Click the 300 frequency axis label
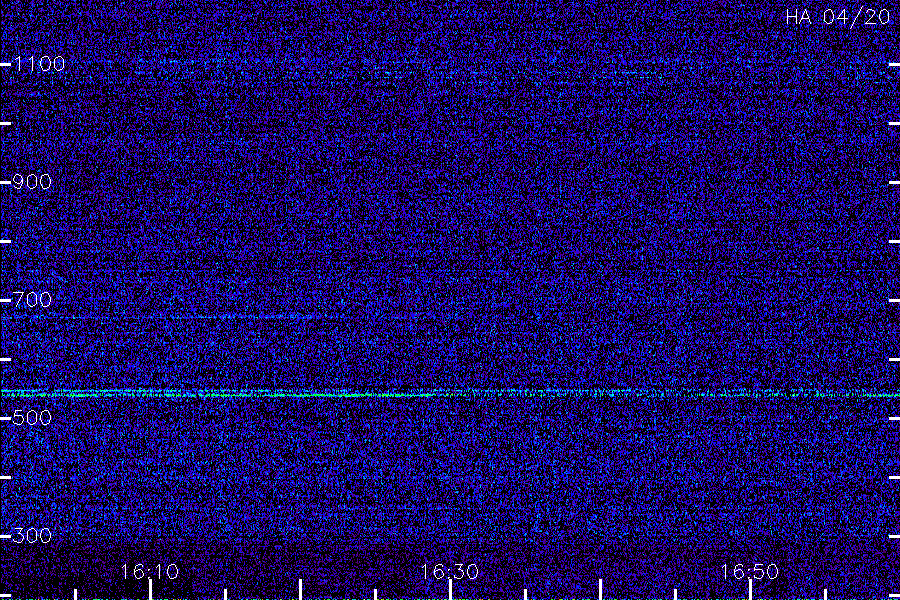Viewport: 900px width, 600px height. [x=32, y=536]
